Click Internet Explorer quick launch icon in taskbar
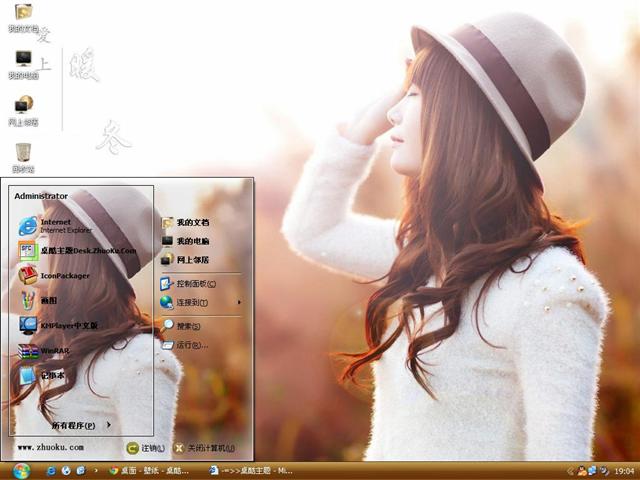The height and width of the screenshot is (480, 640). coord(51,471)
